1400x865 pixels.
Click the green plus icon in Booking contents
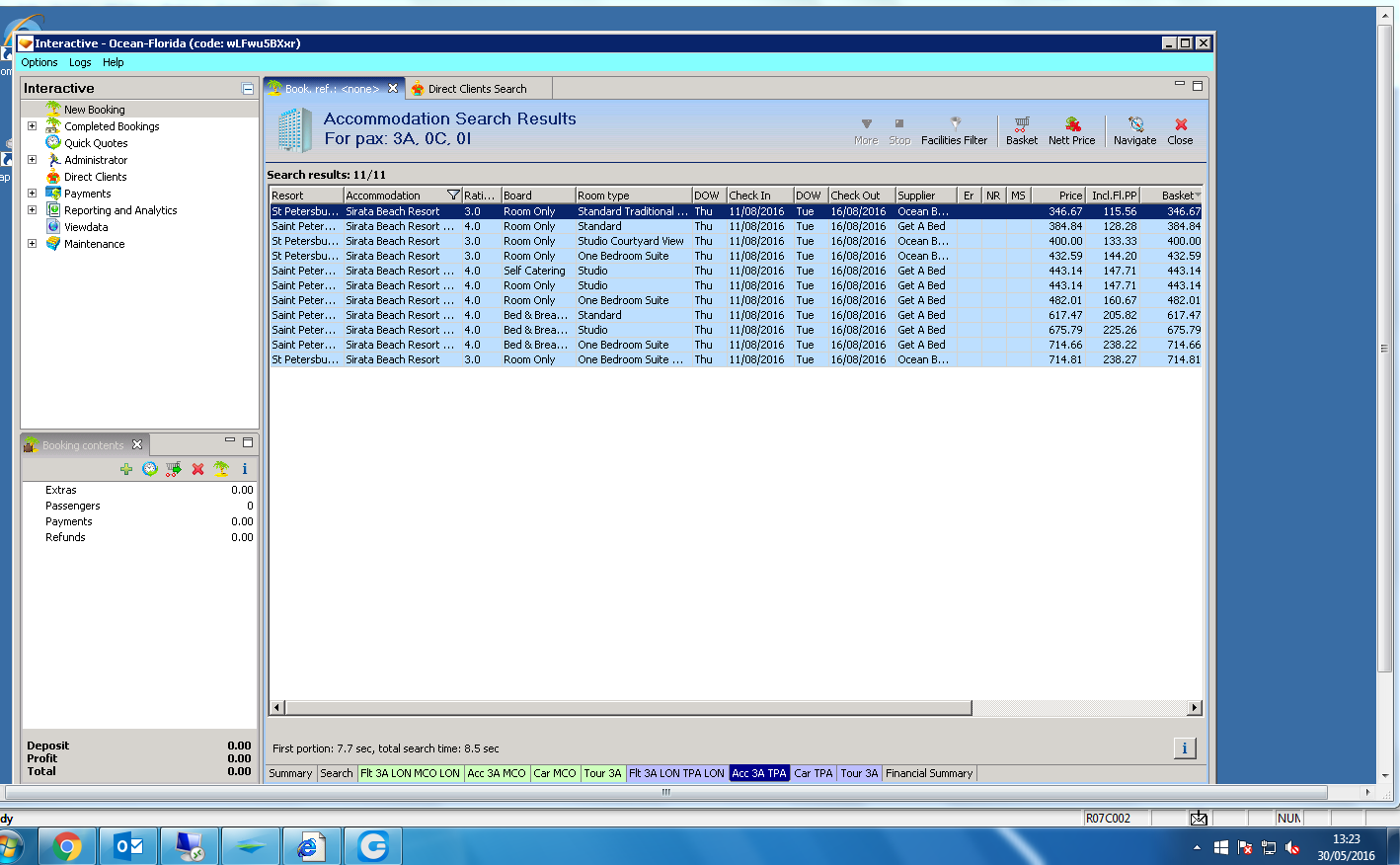click(126, 469)
